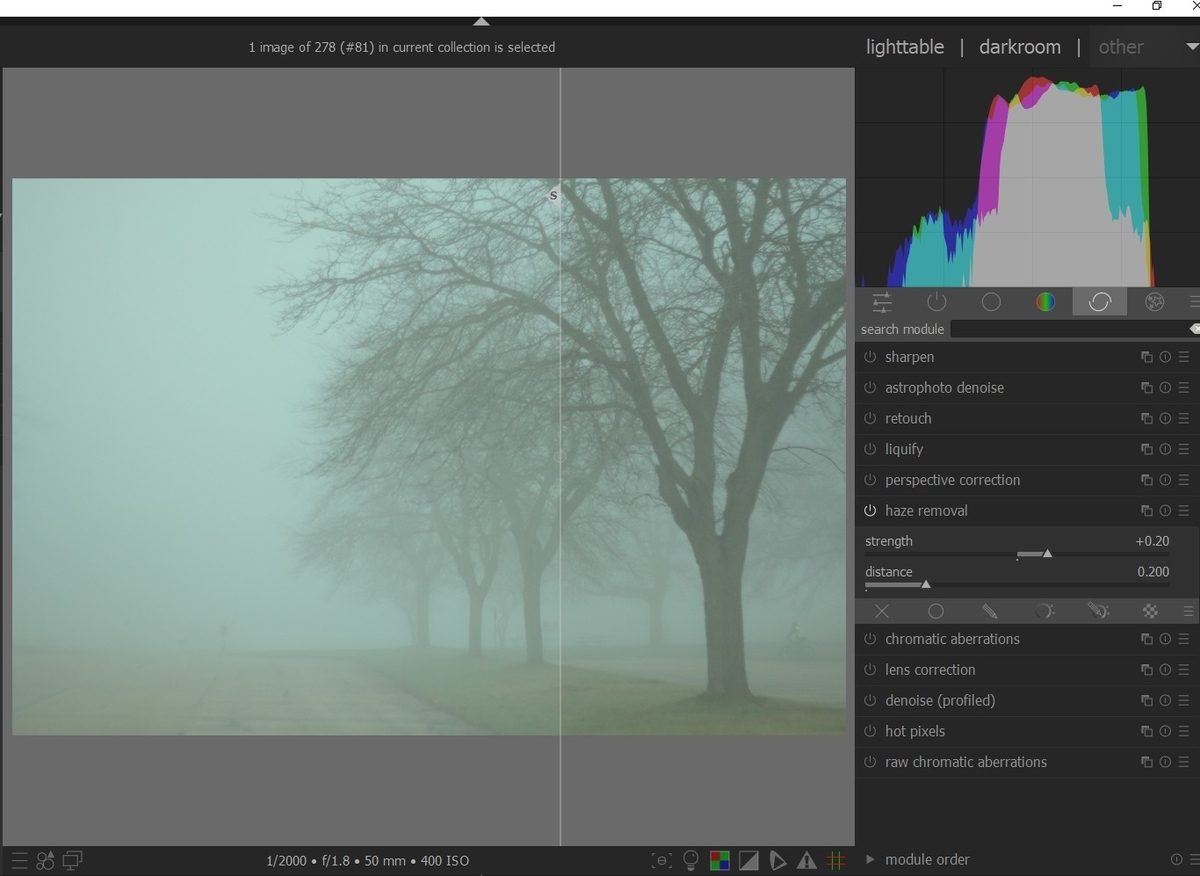Reset the sharpen module parameters
The width and height of the screenshot is (1200, 876).
pyautogui.click(x=1165, y=357)
